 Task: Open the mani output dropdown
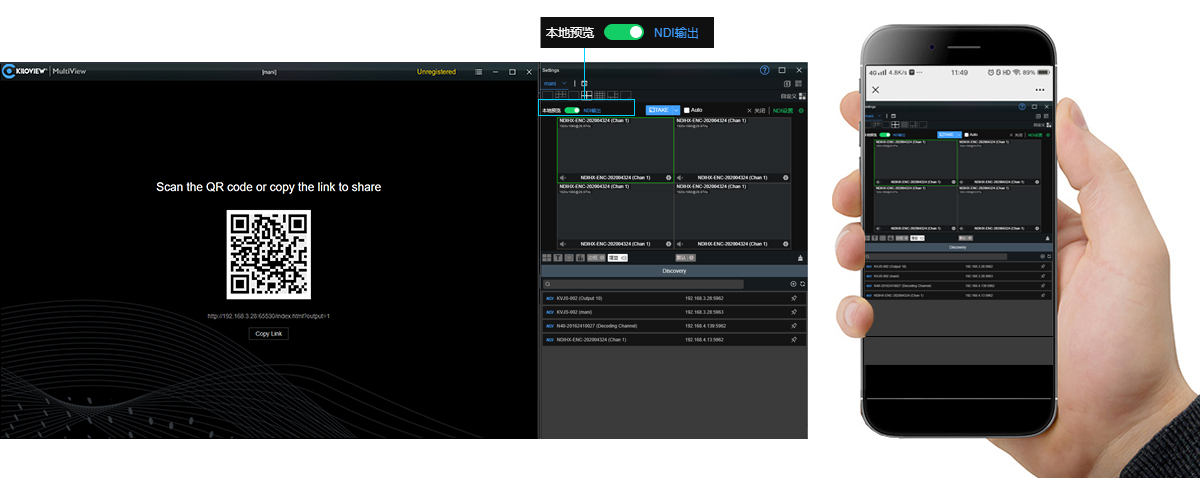tap(555, 83)
